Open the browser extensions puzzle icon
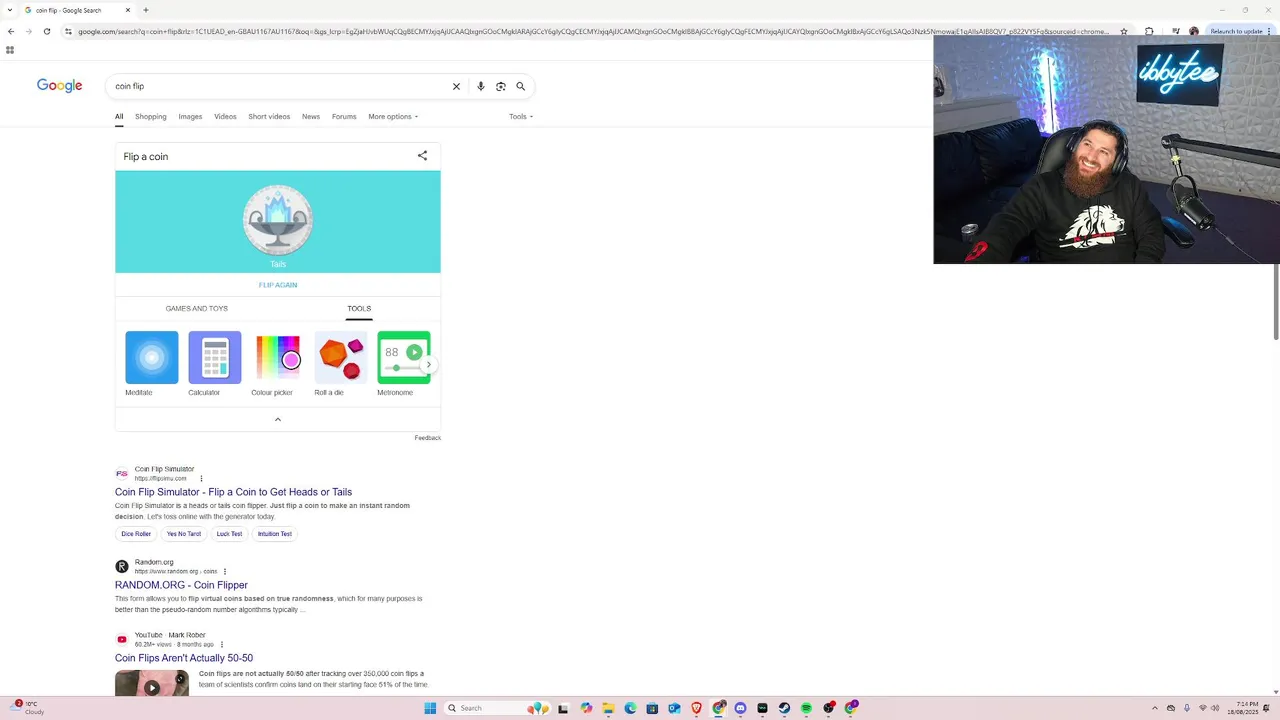 tap(1149, 31)
